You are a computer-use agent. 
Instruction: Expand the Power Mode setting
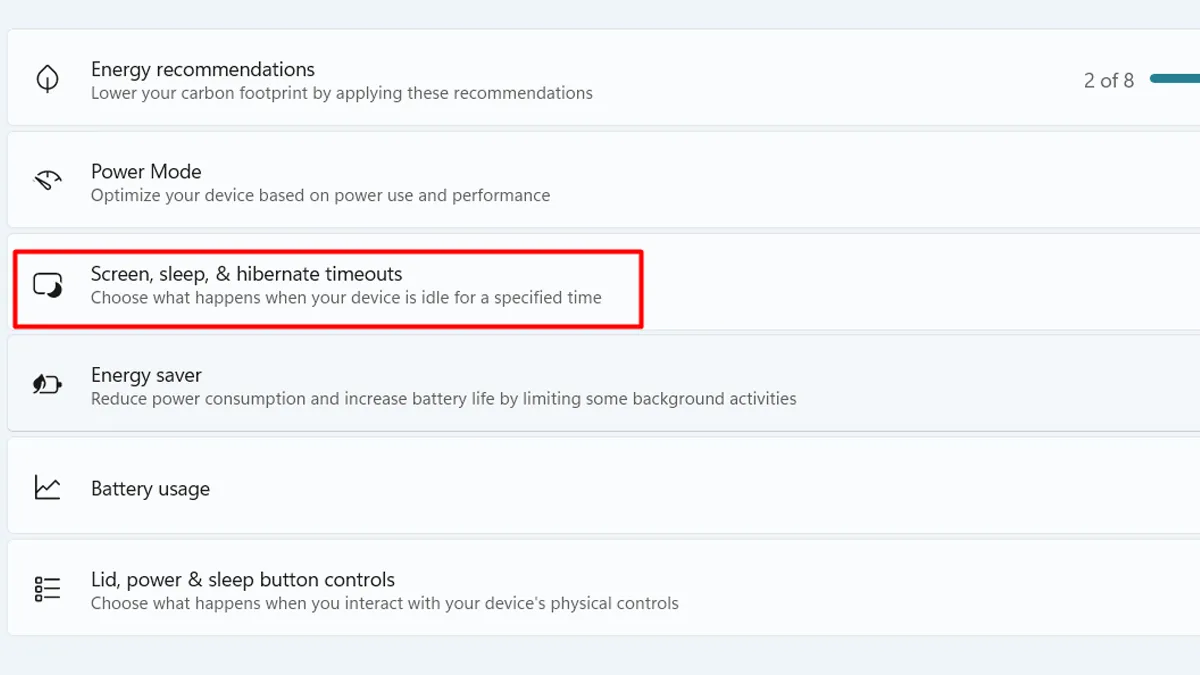(x=146, y=171)
